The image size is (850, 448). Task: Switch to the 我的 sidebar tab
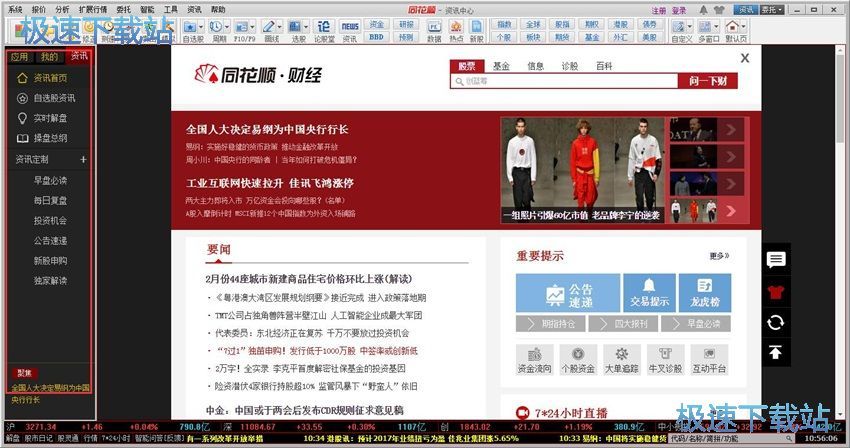[x=49, y=56]
